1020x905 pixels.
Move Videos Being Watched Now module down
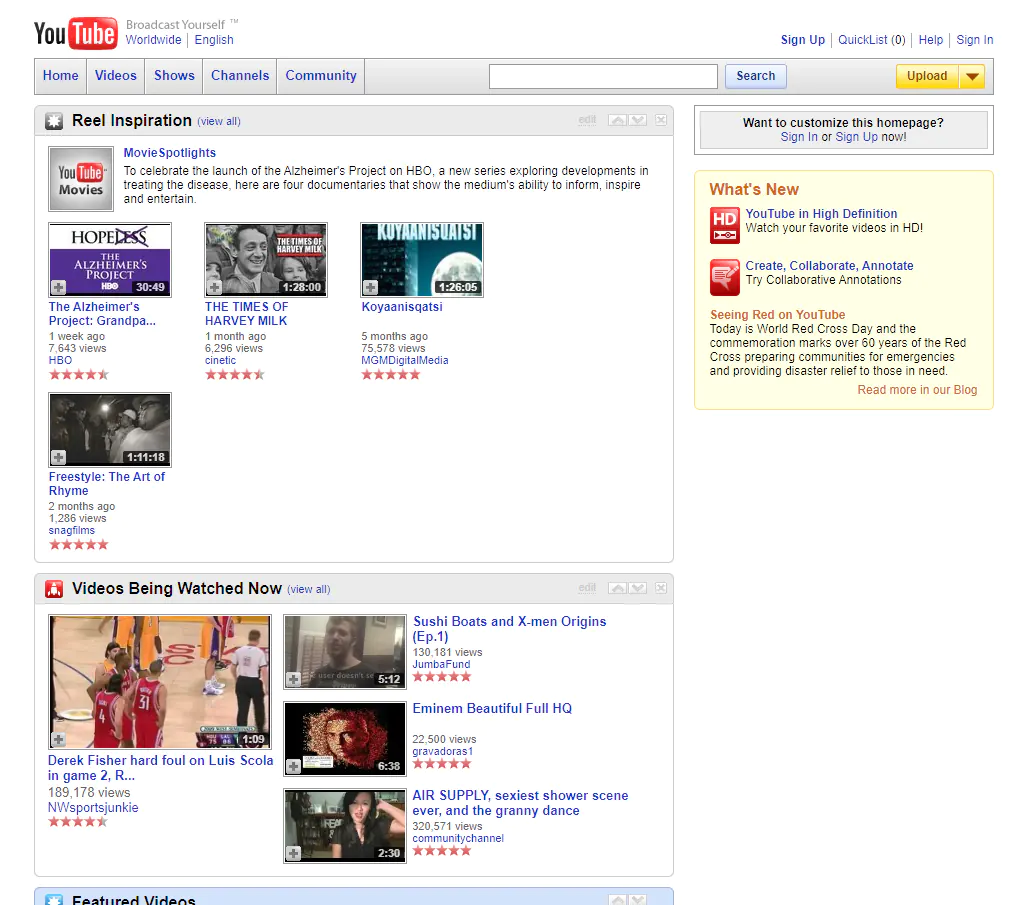(638, 588)
